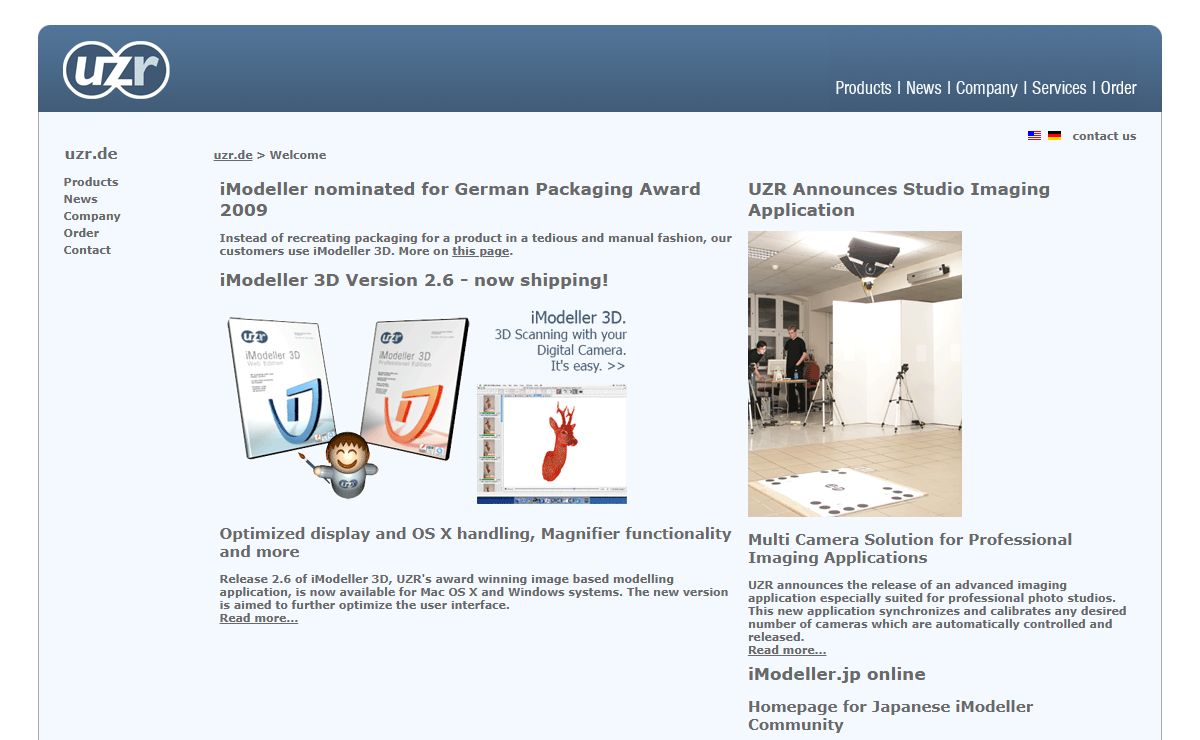Click the 'iModeller 3D Version 2.6 - now shipping!' heading
The height and width of the screenshot is (740, 1200).
[x=414, y=280]
